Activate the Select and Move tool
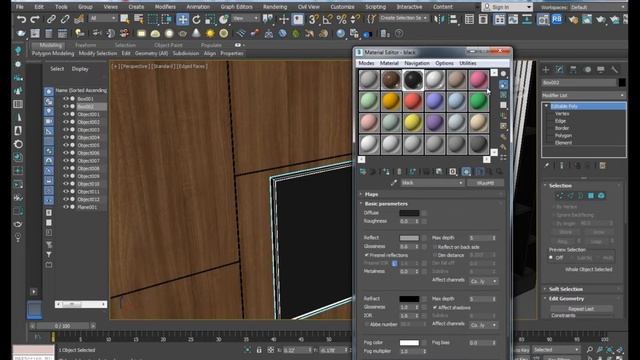Viewport: 640px width, 360px height. [182, 19]
